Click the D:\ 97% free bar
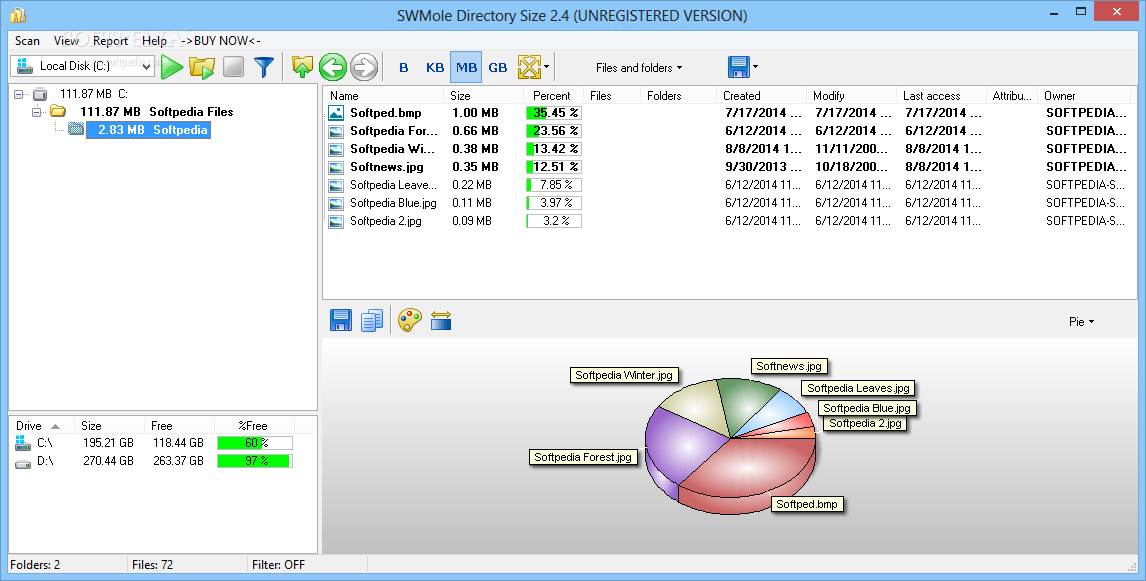1146x581 pixels. (255, 461)
